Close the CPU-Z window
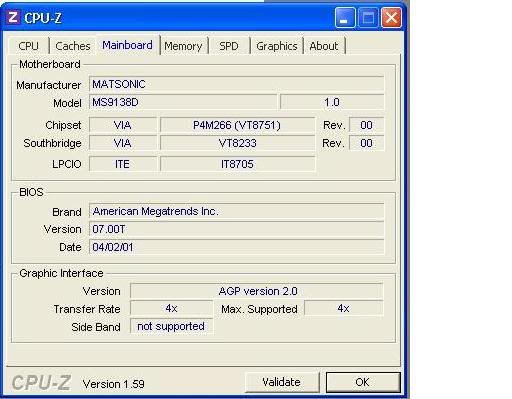 pos(391,18)
